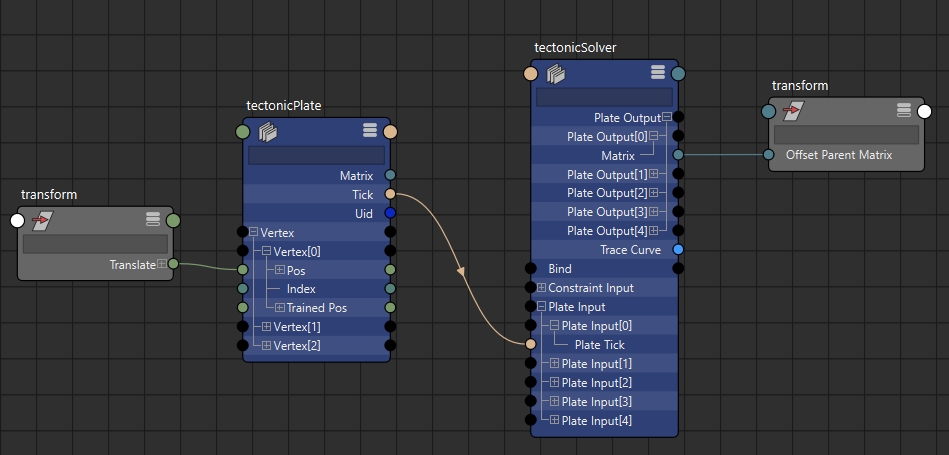The height and width of the screenshot is (455, 949).
Task: Toggle view mode bars icon on tectonicPlate node
Action: (x=369, y=131)
